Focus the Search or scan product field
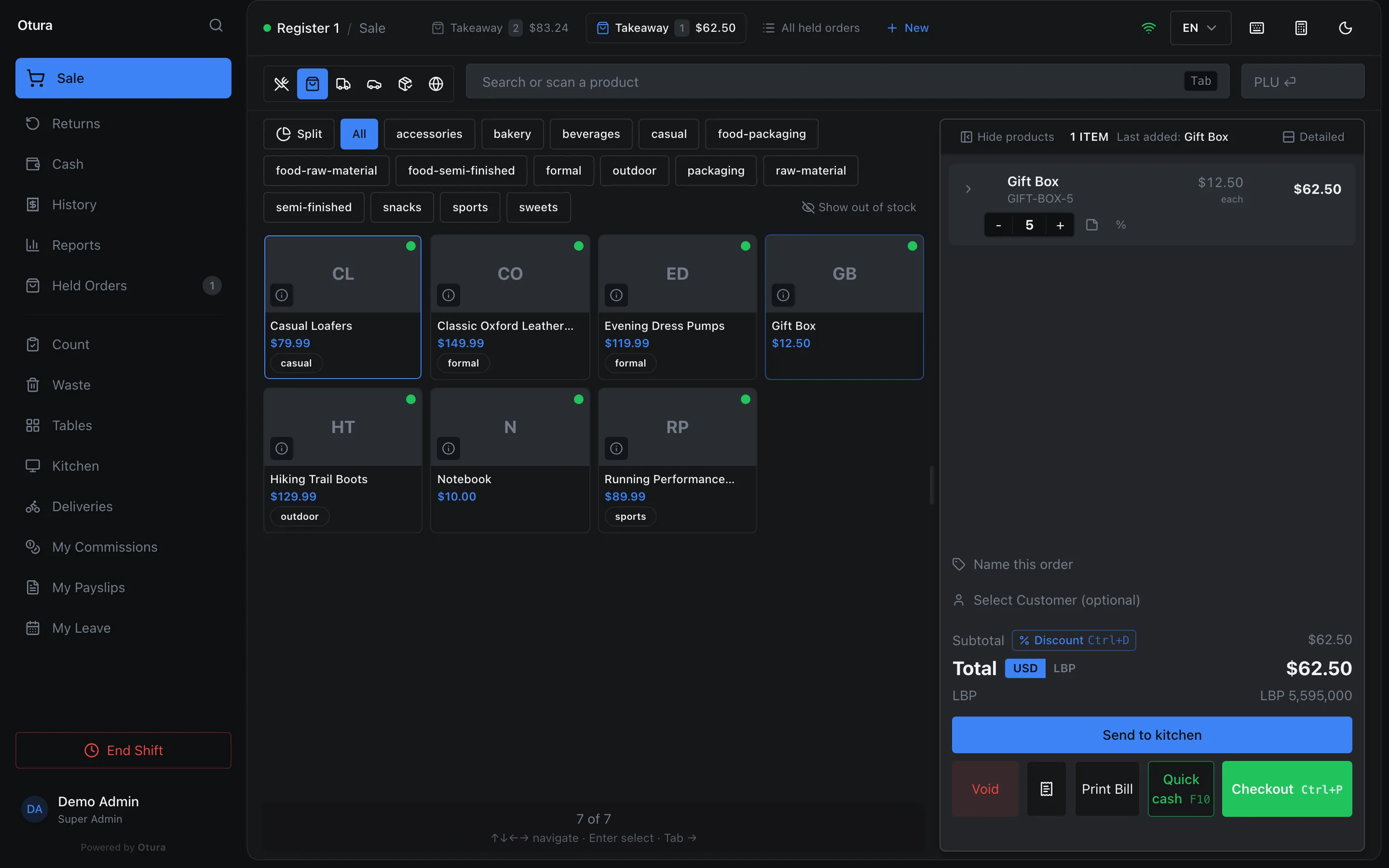The image size is (1389, 868). click(x=847, y=81)
